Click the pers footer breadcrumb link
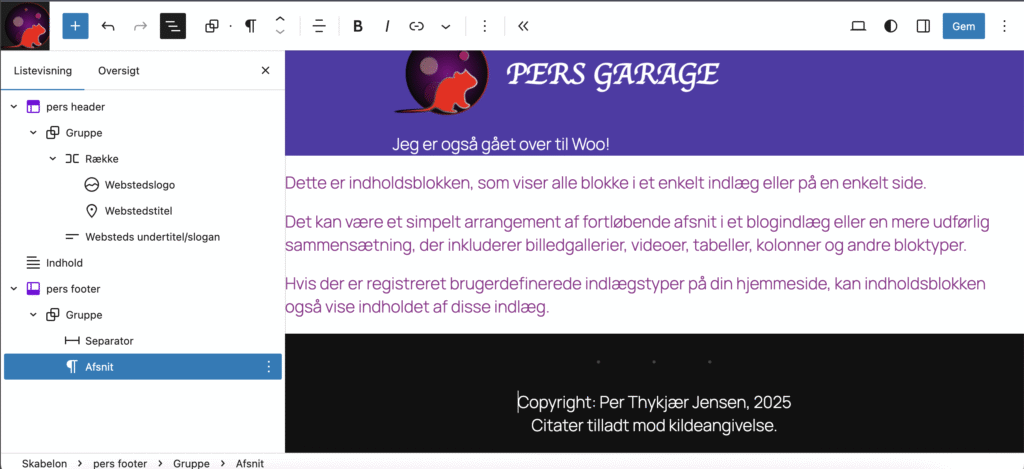1024x469 pixels. [119, 463]
